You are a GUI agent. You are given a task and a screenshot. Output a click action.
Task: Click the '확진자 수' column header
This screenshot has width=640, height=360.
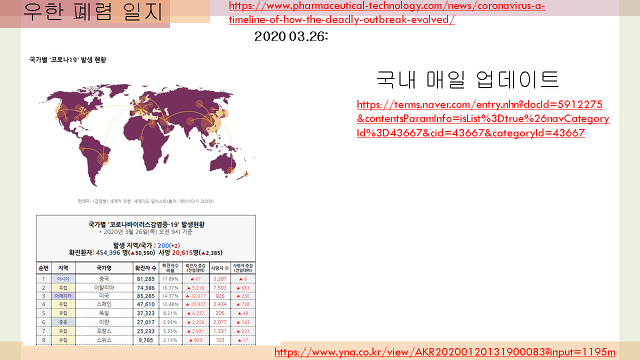click(146, 268)
